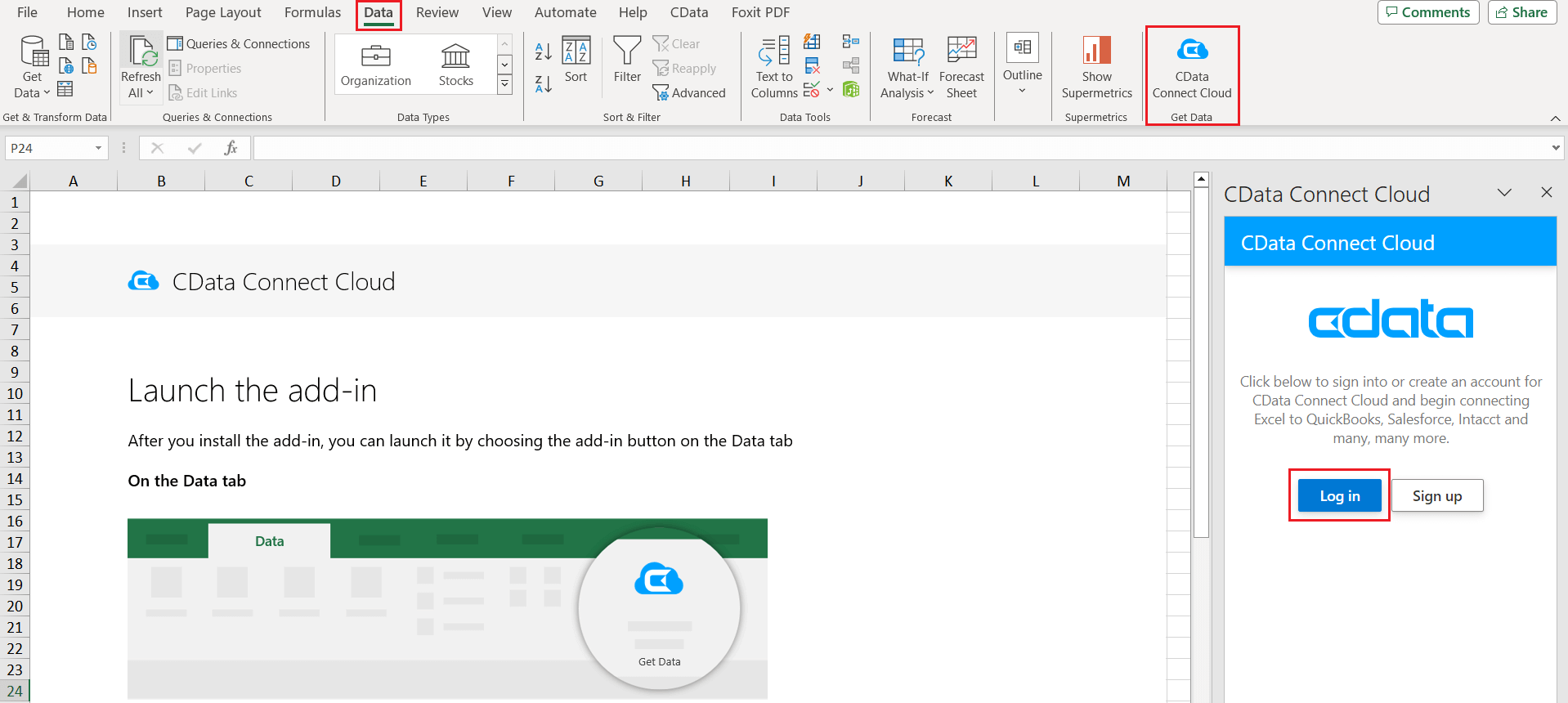Collapse the ribbon with the chevron

(1555, 119)
